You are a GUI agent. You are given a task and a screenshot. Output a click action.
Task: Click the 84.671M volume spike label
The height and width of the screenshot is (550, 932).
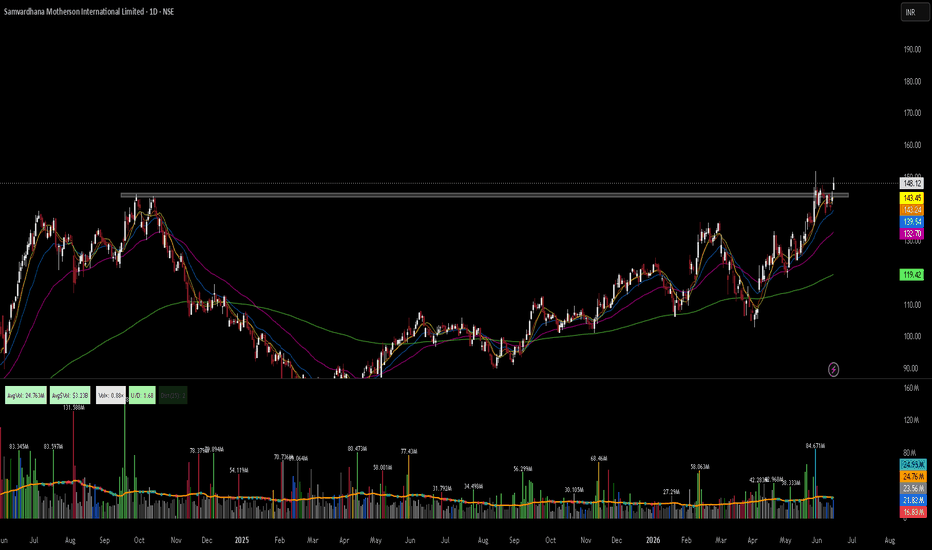pos(815,445)
